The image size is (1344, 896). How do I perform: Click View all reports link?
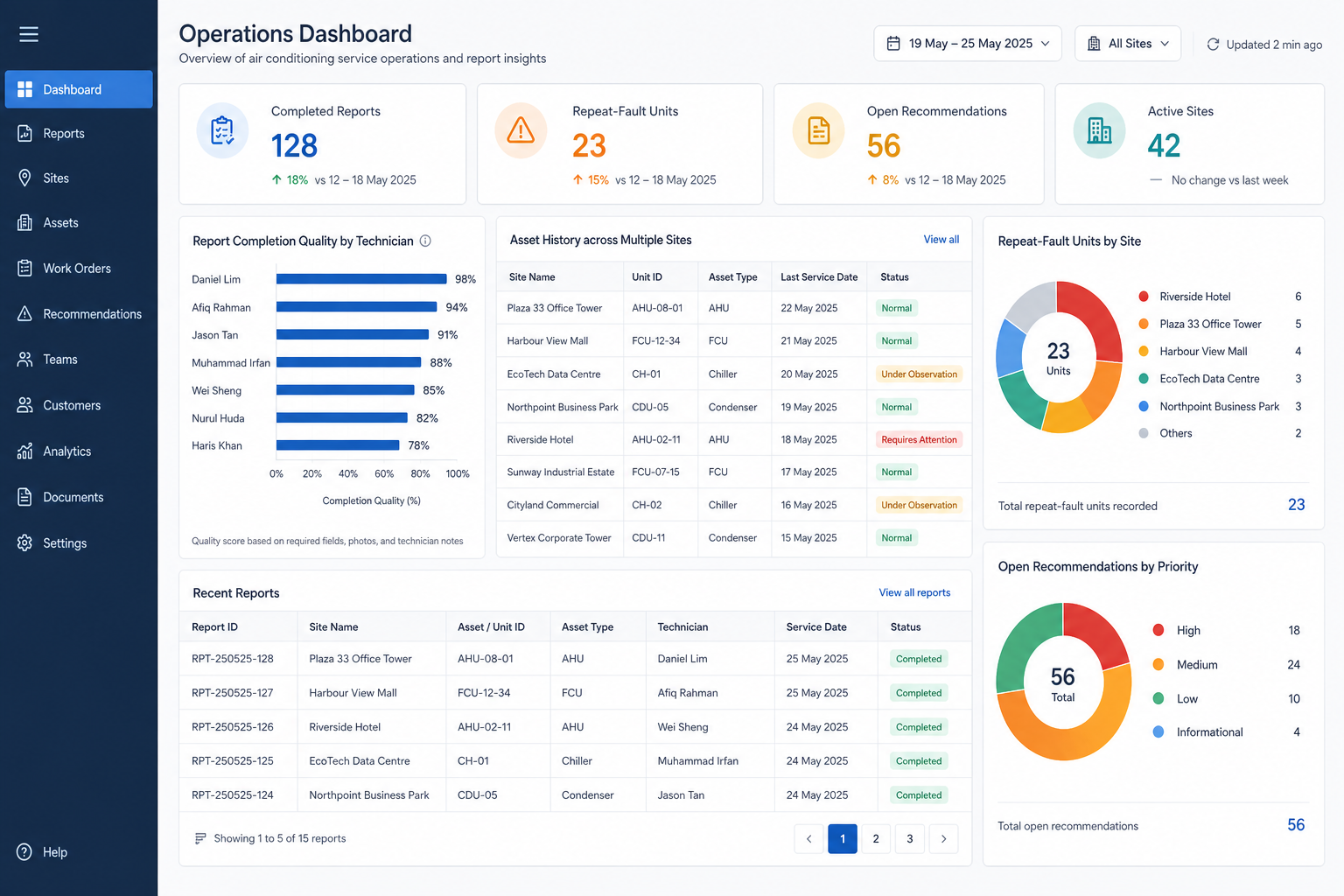914,592
